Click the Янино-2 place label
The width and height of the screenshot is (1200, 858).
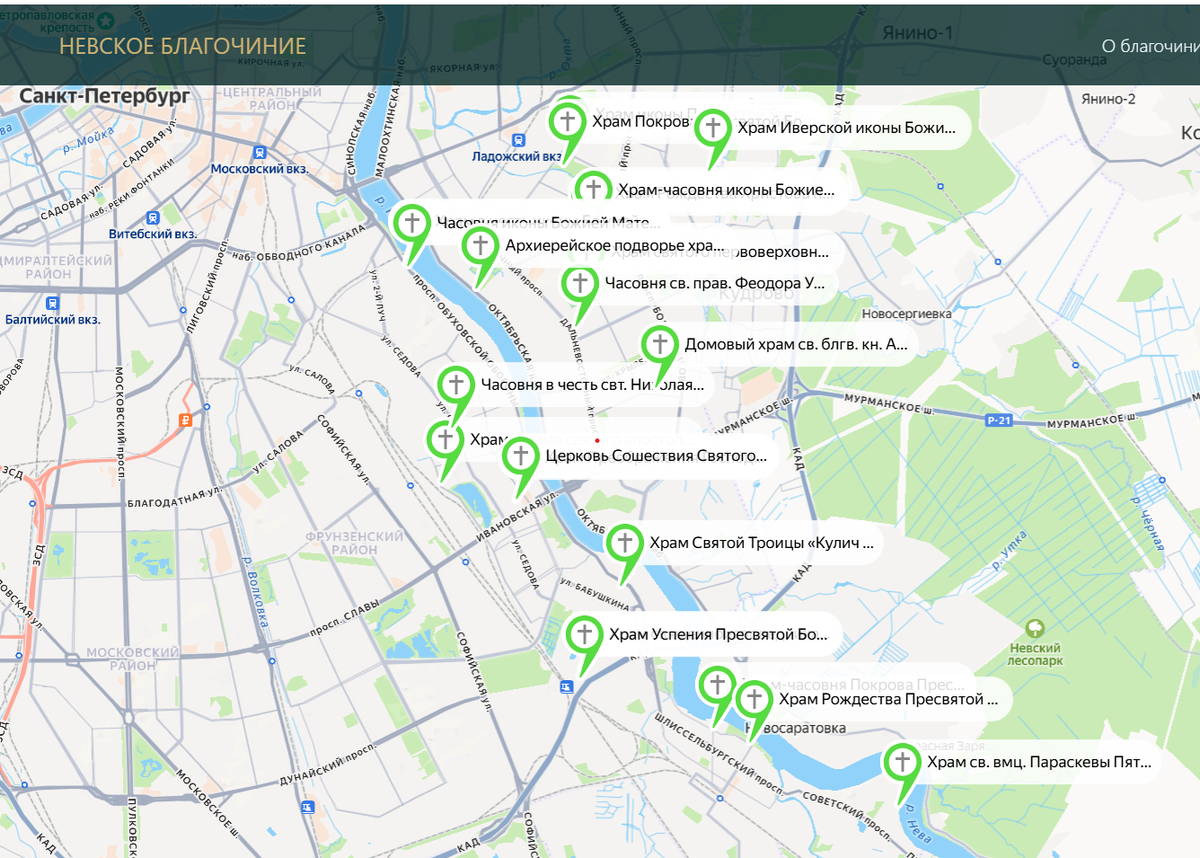(1108, 99)
